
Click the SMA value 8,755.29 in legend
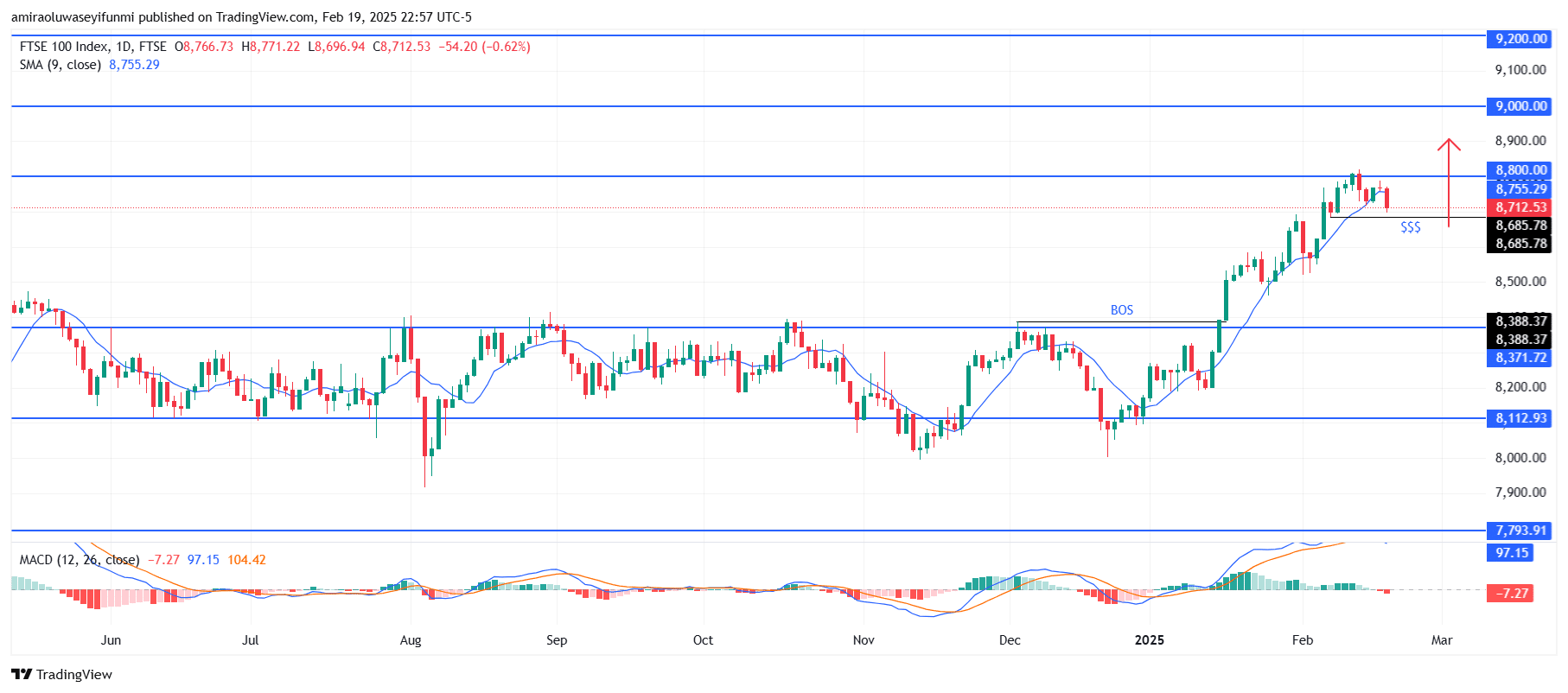(x=134, y=65)
